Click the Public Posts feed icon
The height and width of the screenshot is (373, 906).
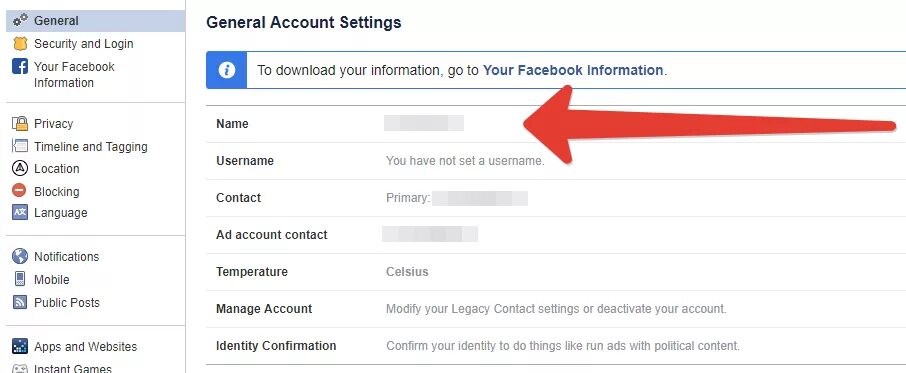(x=20, y=302)
